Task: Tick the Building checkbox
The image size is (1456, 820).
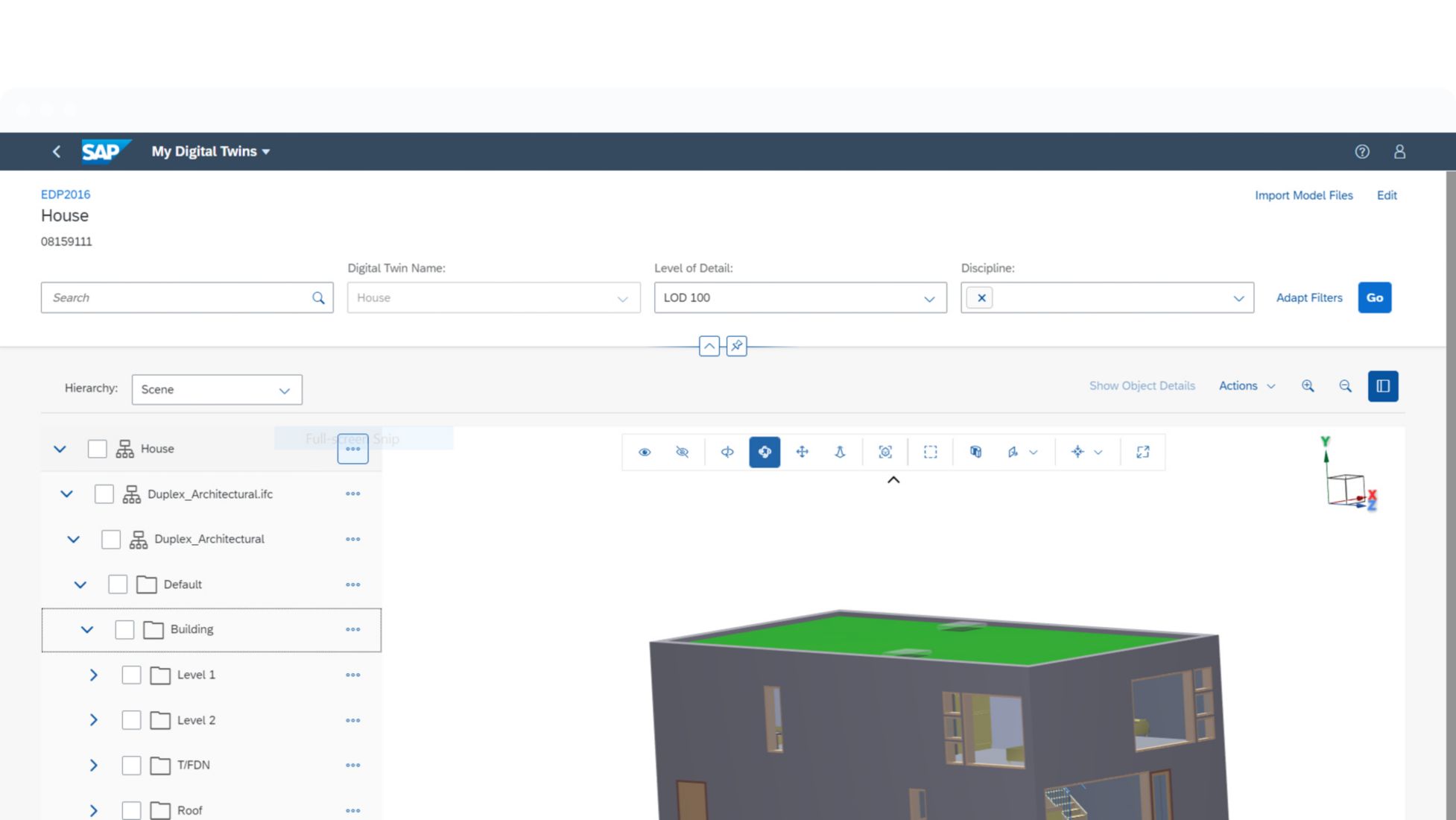Action: [x=124, y=629]
